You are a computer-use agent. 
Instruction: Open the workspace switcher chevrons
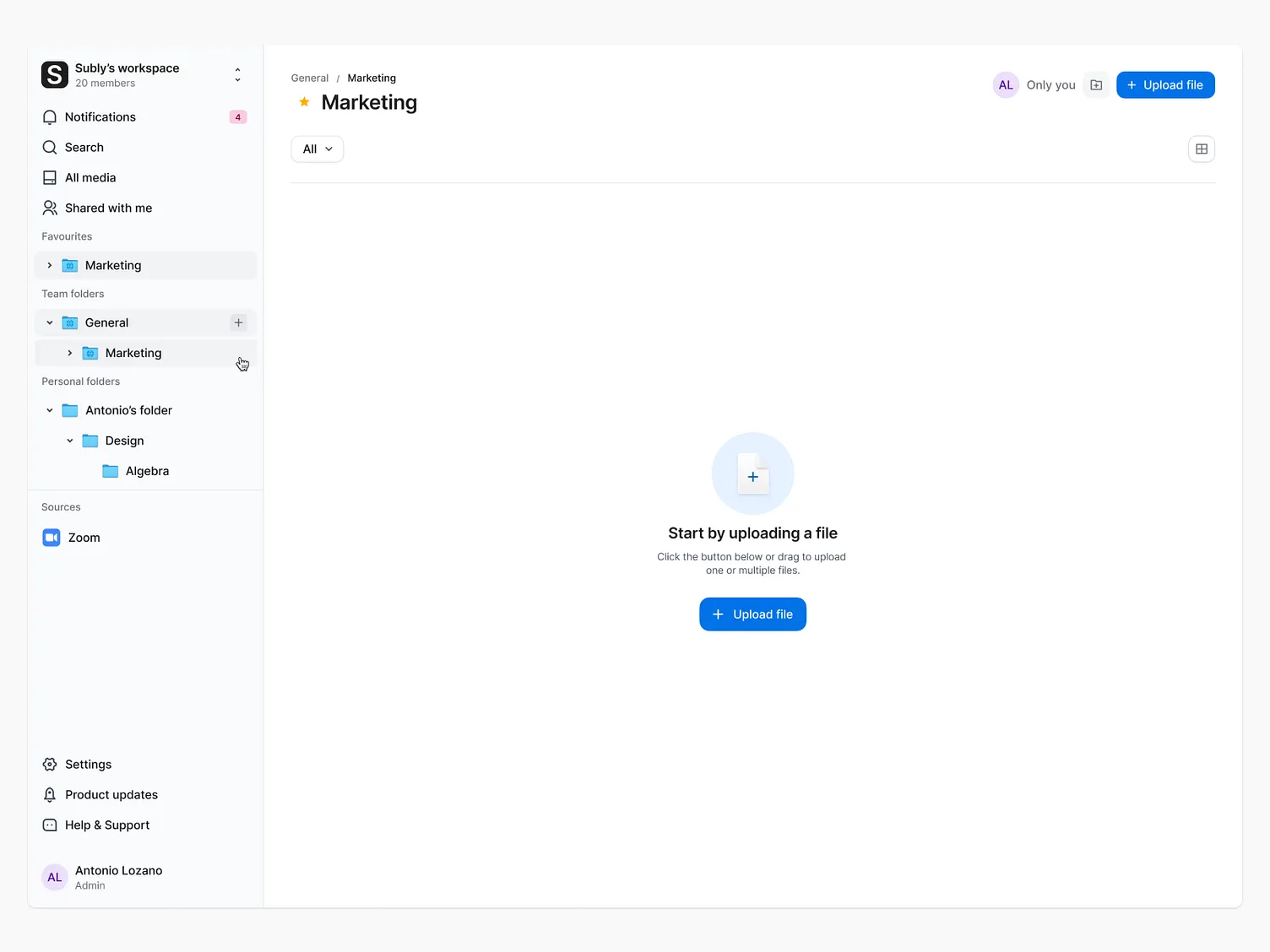(x=237, y=75)
